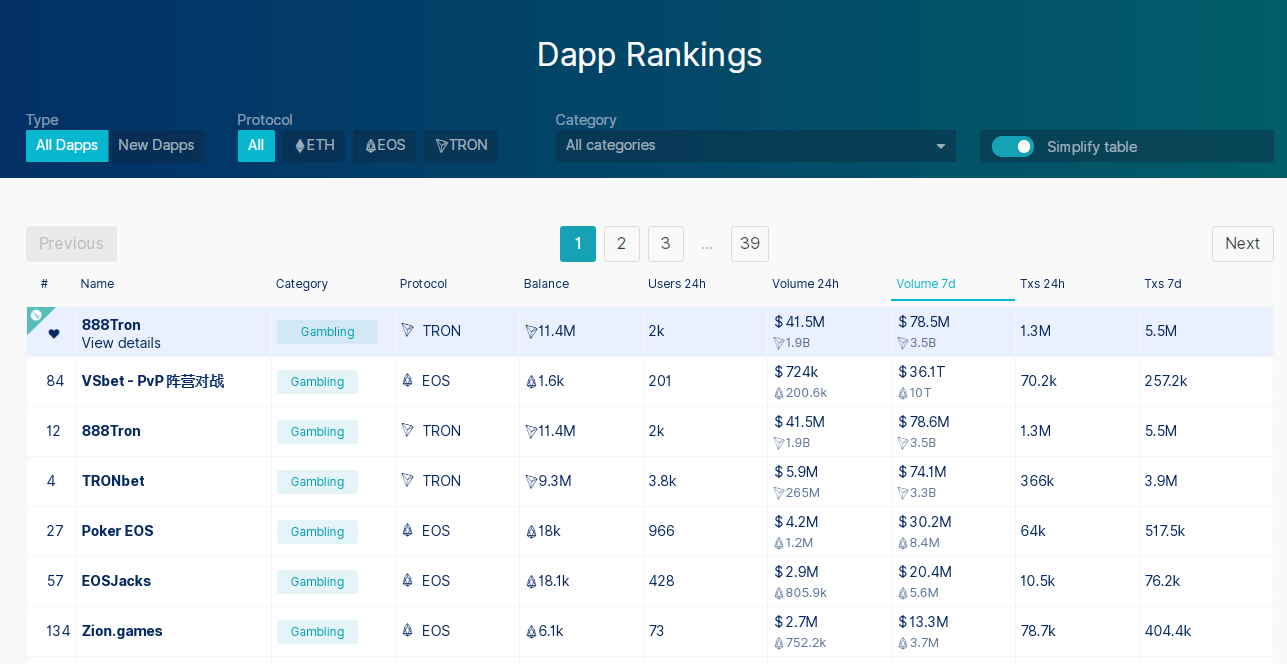This screenshot has width=1287, height=664.
Task: Click the heart icon on promoted 888Tron row
Action: point(54,334)
